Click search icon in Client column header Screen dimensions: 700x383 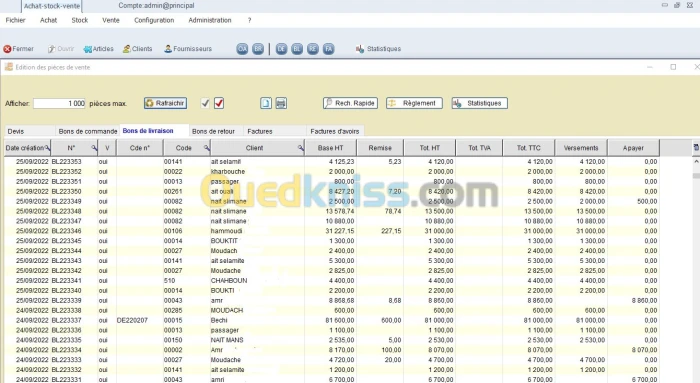tap(301, 148)
